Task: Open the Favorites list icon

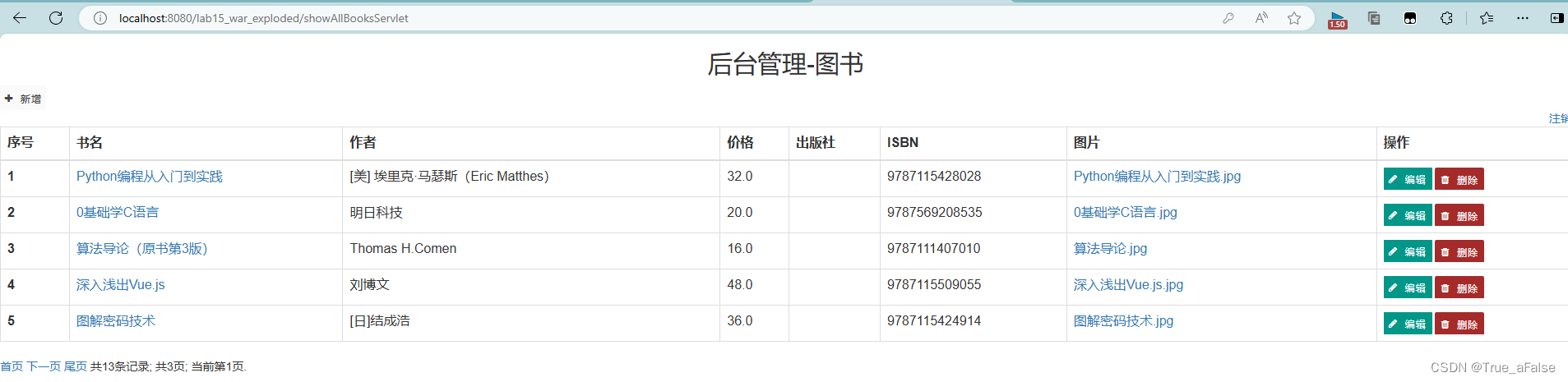Action: (1487, 18)
